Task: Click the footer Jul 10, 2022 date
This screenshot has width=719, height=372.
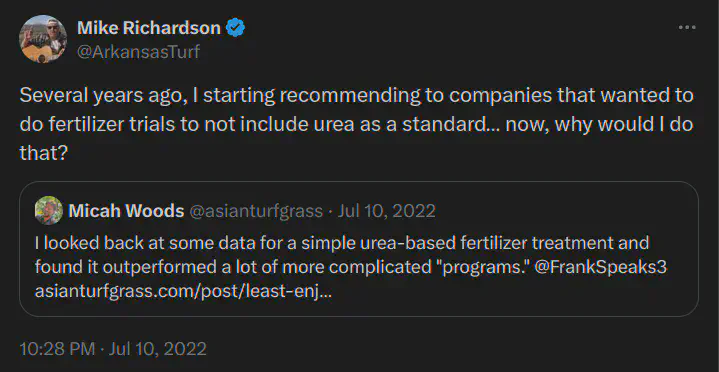Action: click(157, 349)
